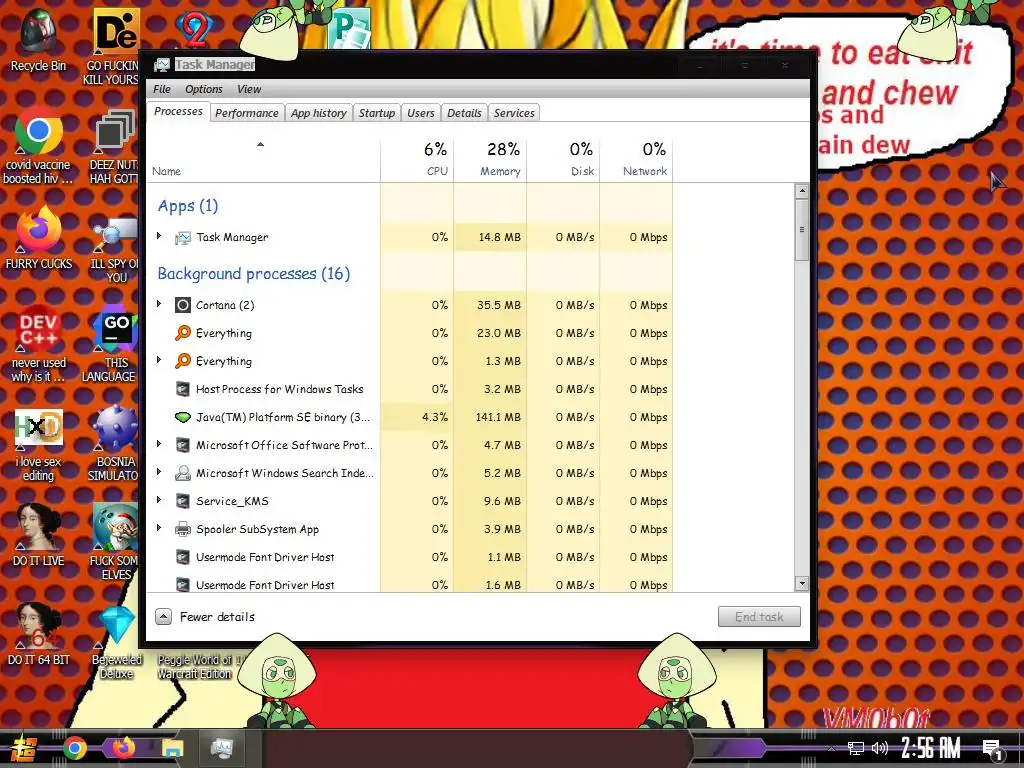Open the DO IT LIVE desktop shortcut
The width and height of the screenshot is (1024, 768).
(39, 536)
